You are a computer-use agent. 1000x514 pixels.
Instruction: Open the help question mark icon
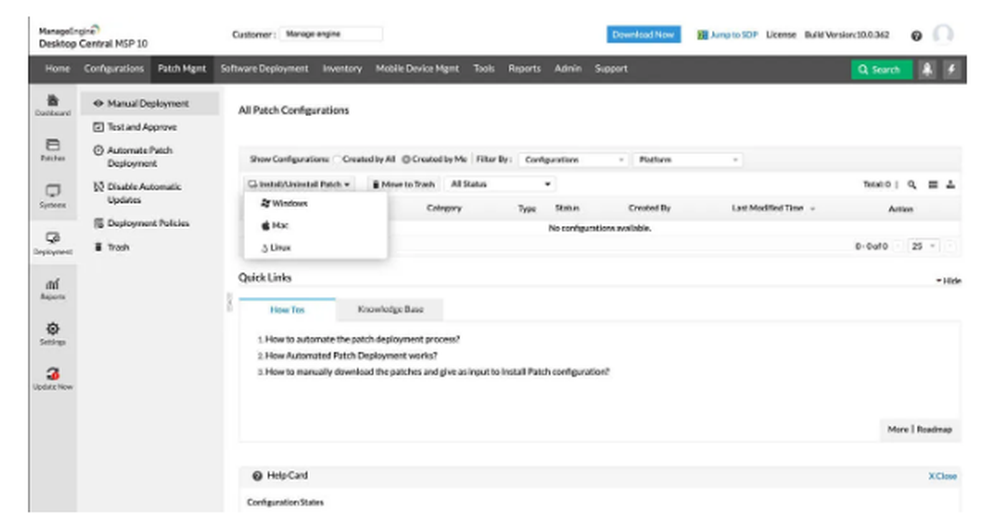point(916,36)
